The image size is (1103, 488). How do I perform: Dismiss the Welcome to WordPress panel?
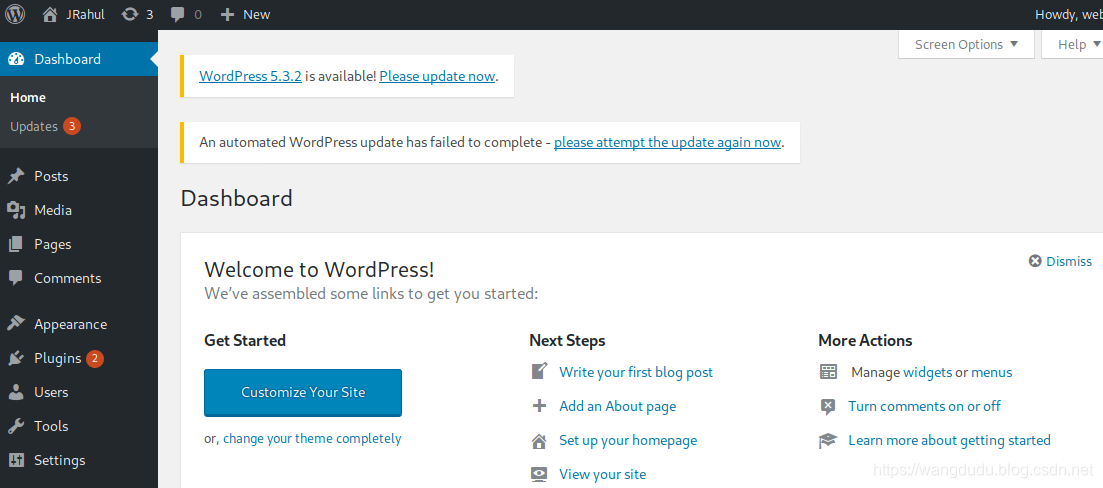pyautogui.click(x=1060, y=261)
